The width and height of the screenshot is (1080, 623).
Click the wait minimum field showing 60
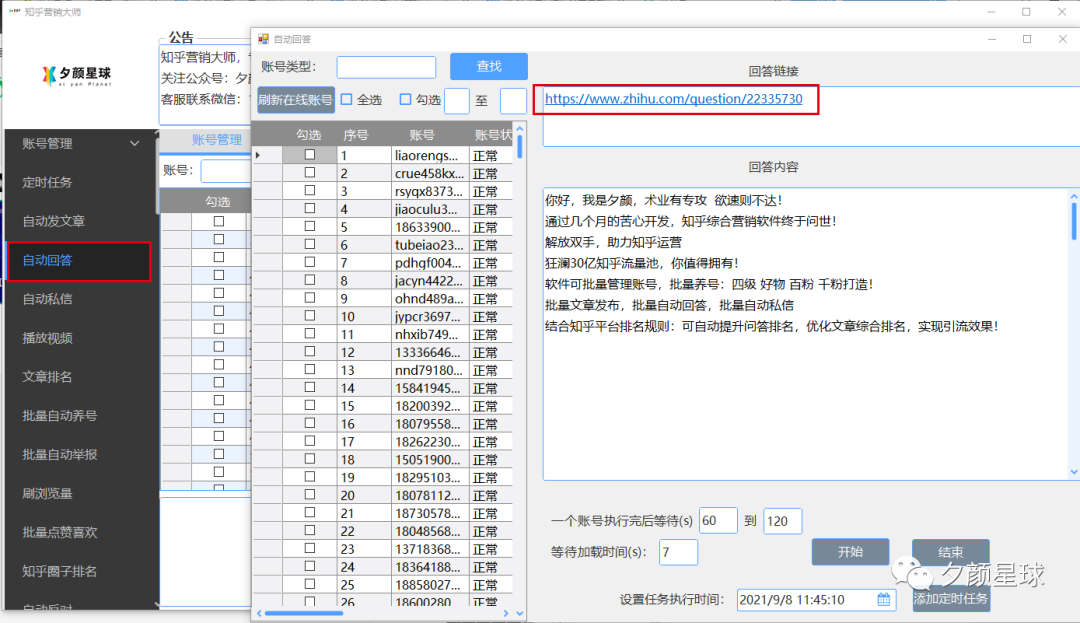[718, 520]
